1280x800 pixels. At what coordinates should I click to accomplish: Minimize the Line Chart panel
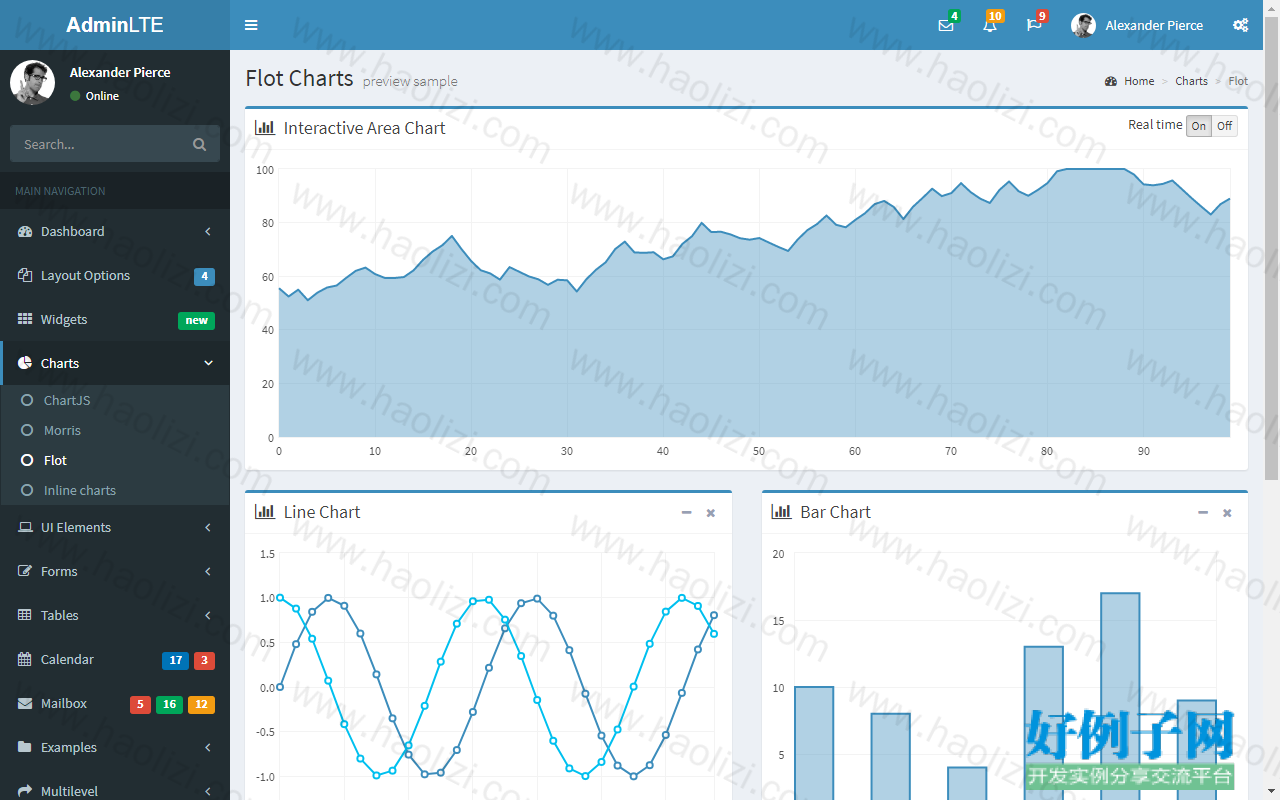686,512
